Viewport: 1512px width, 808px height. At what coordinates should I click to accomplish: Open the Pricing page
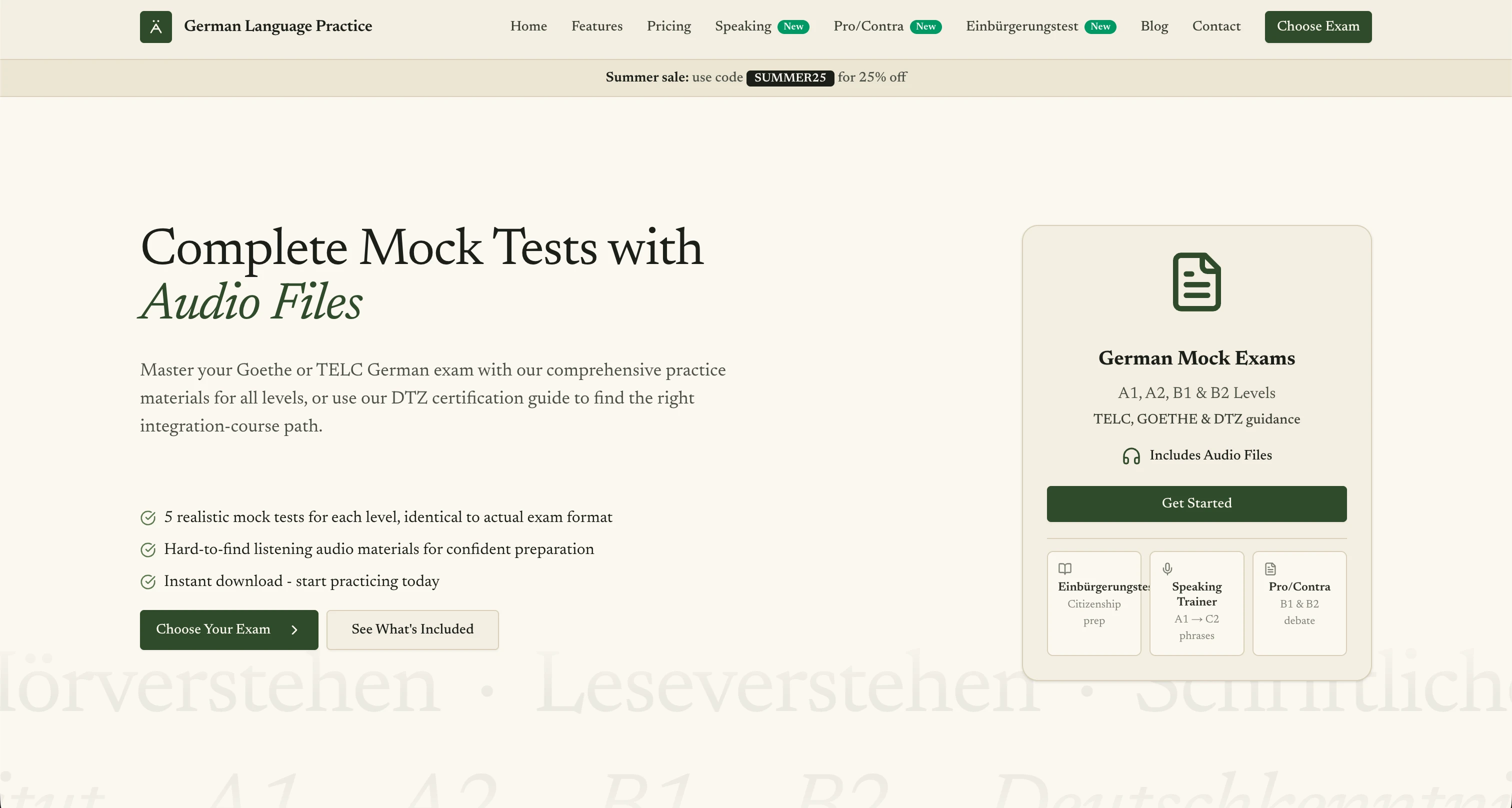tap(668, 26)
